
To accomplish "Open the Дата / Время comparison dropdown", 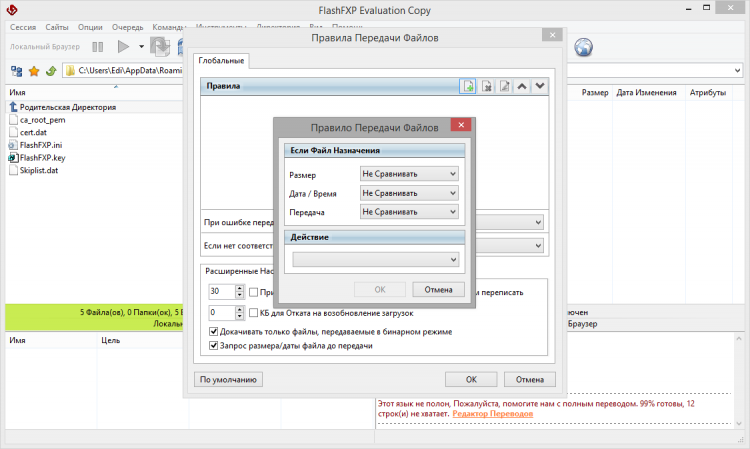I will (x=409, y=193).
